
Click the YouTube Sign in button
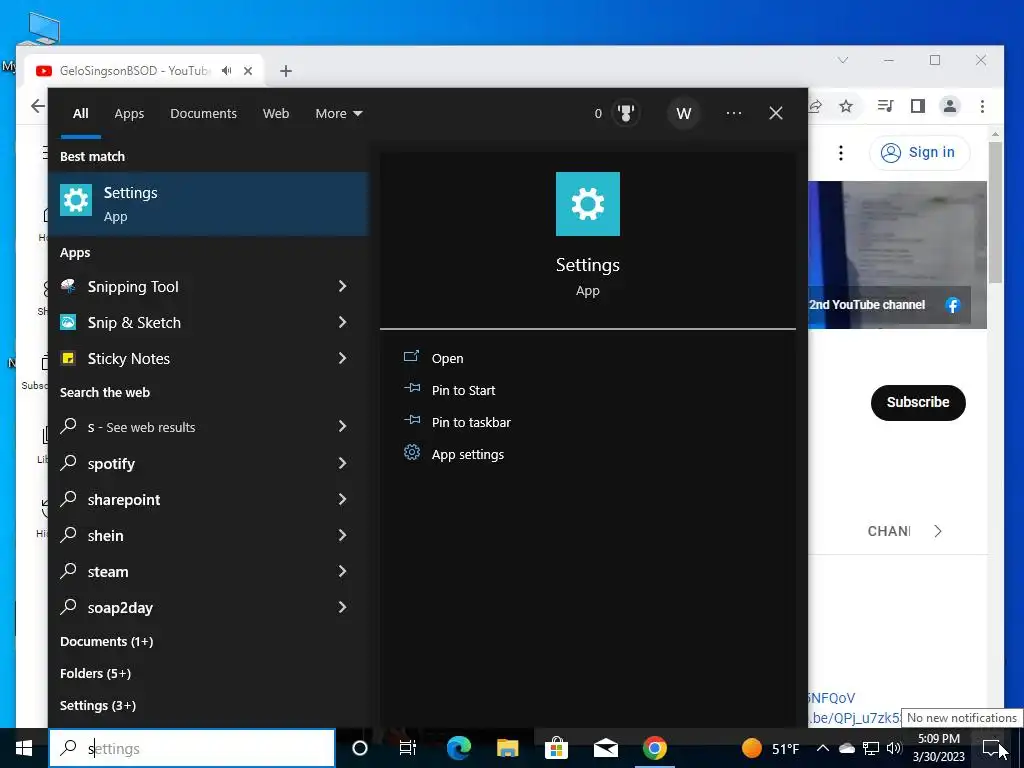tap(920, 152)
